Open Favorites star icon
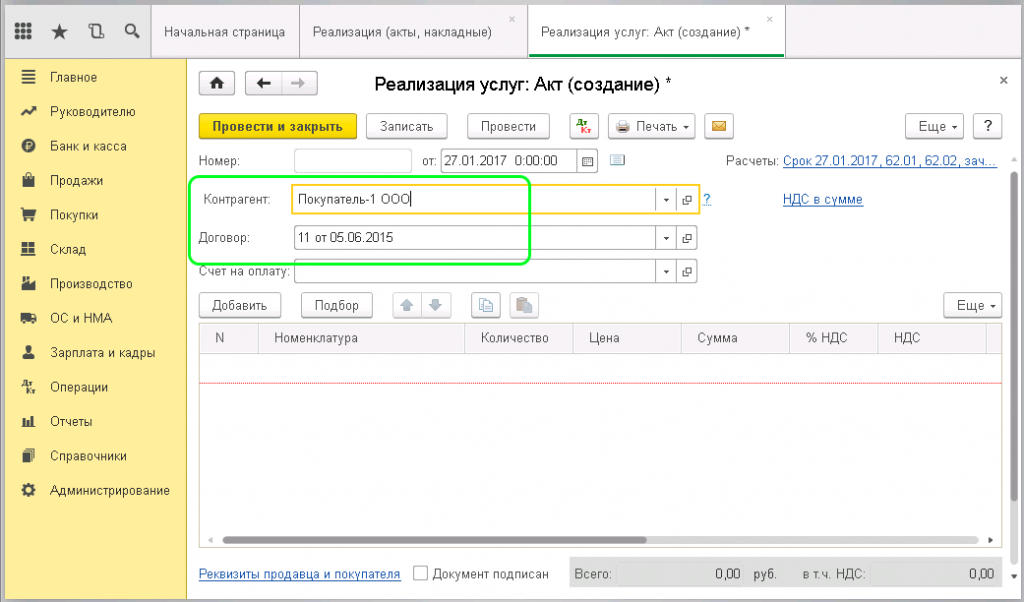 59,31
